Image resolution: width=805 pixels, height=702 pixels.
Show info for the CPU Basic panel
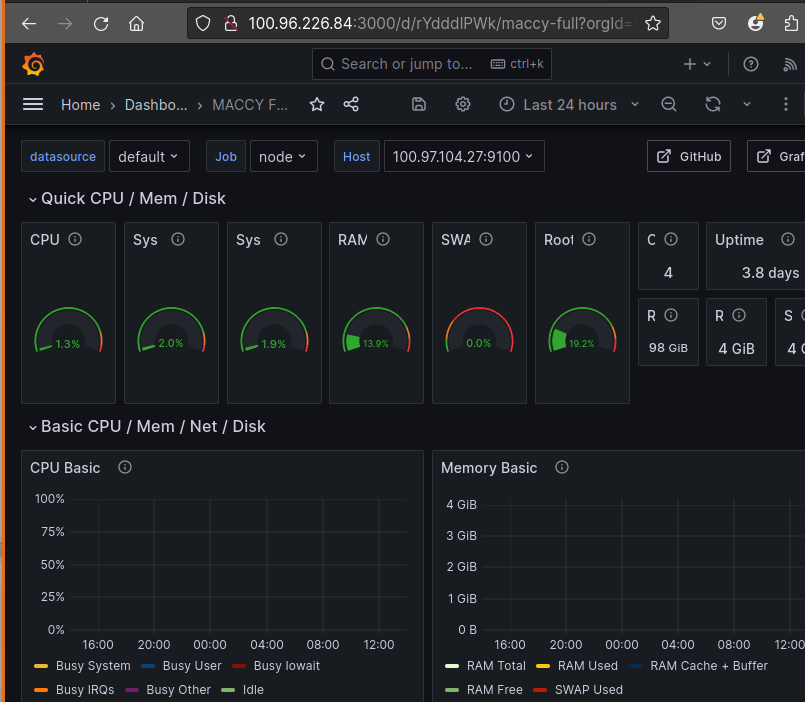click(x=125, y=467)
